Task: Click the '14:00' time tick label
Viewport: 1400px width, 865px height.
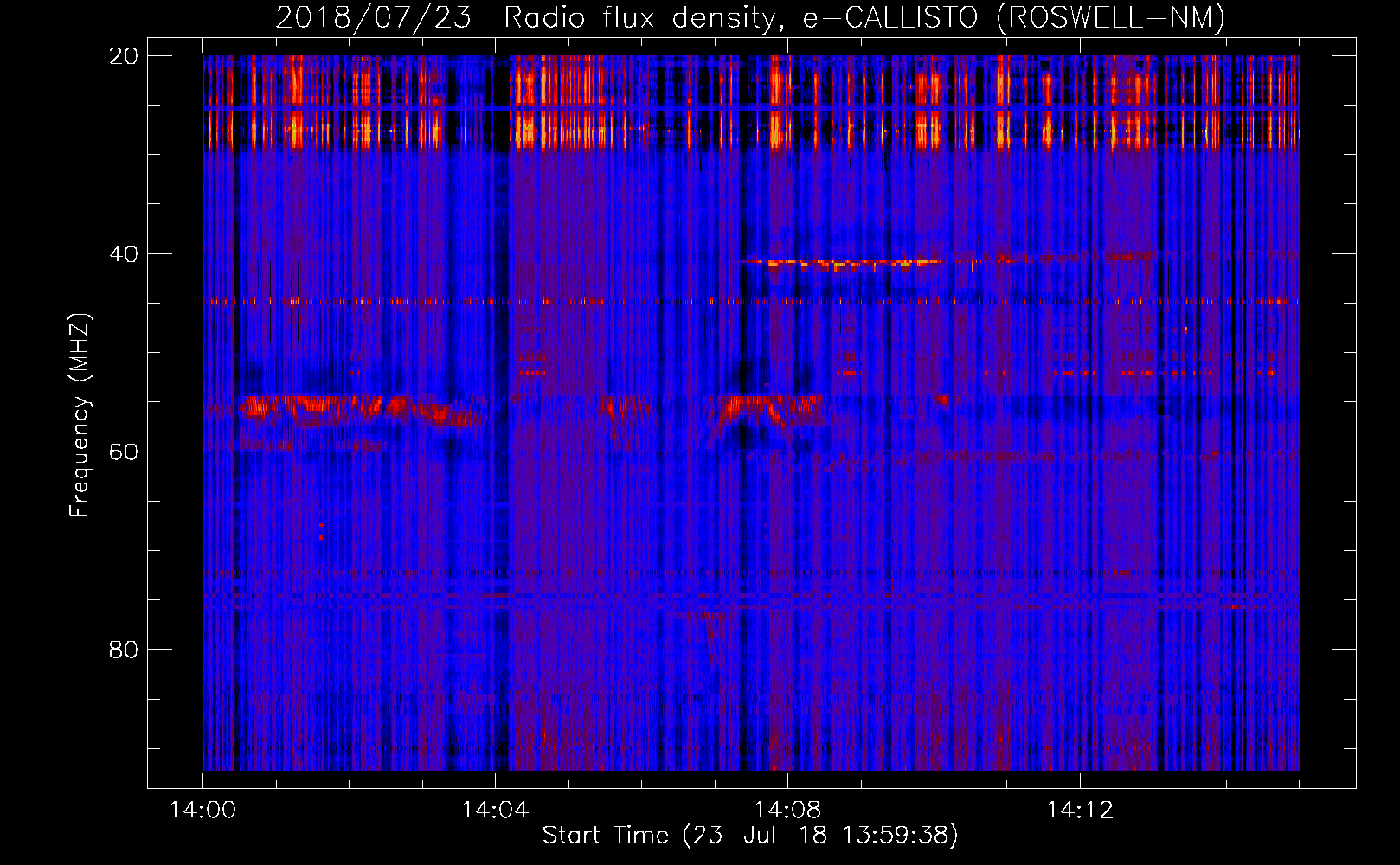Action: click(x=202, y=811)
